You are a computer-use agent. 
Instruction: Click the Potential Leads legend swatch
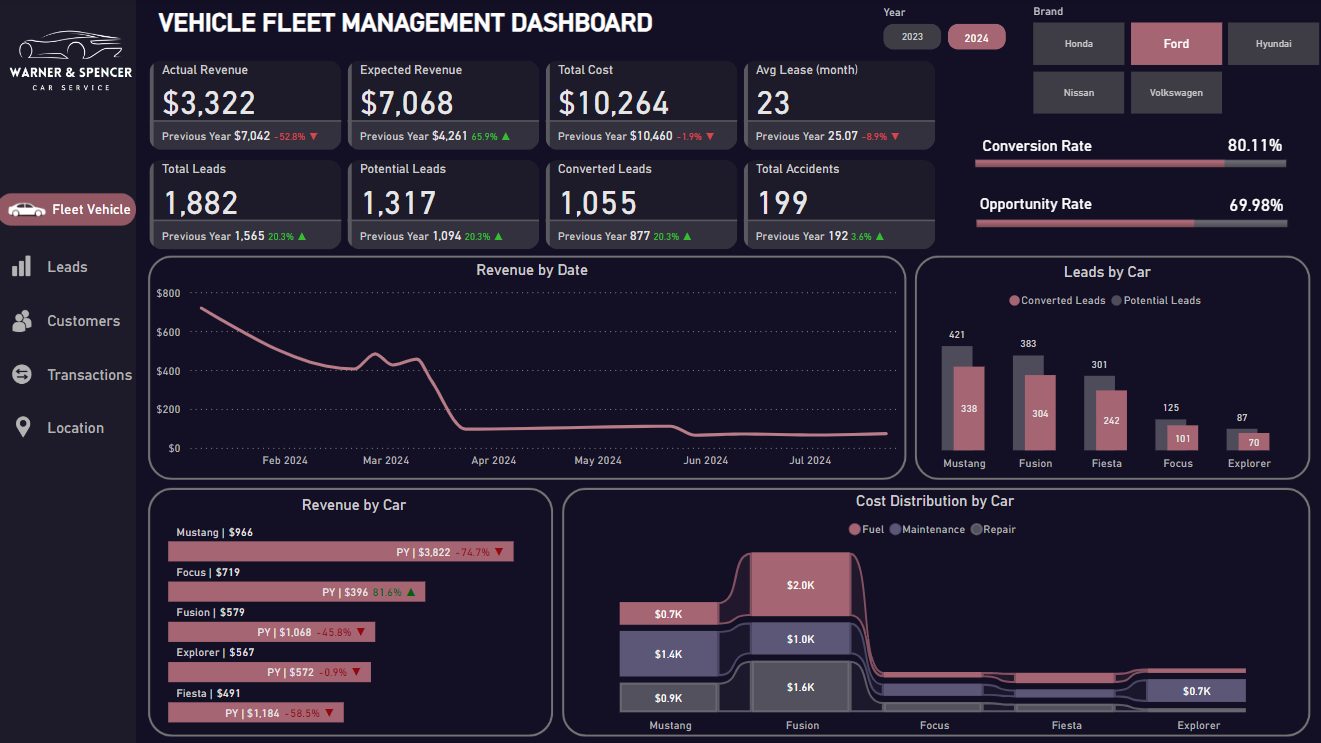pyautogui.click(x=1117, y=300)
